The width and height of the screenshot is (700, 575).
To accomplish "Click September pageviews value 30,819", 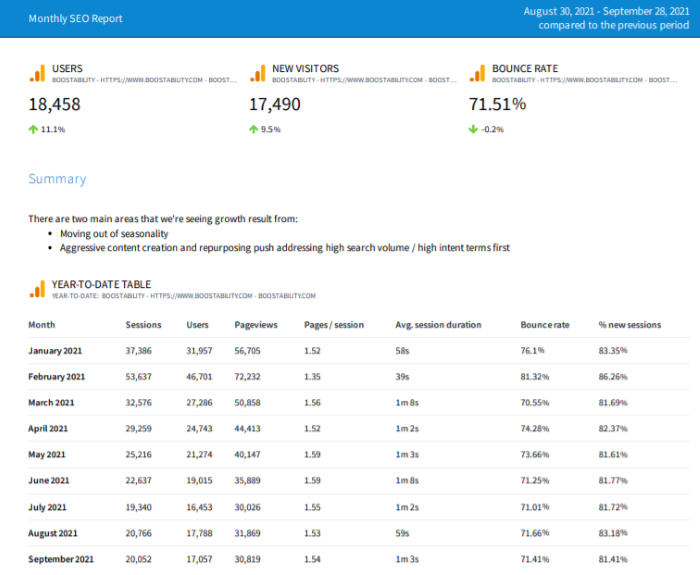I will (x=247, y=559).
